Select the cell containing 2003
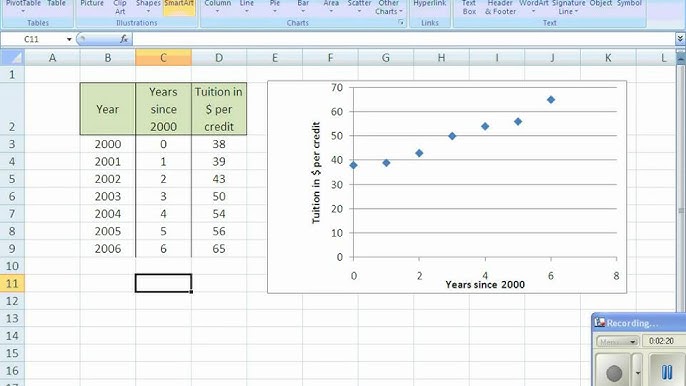The width and height of the screenshot is (686, 386). (108, 196)
